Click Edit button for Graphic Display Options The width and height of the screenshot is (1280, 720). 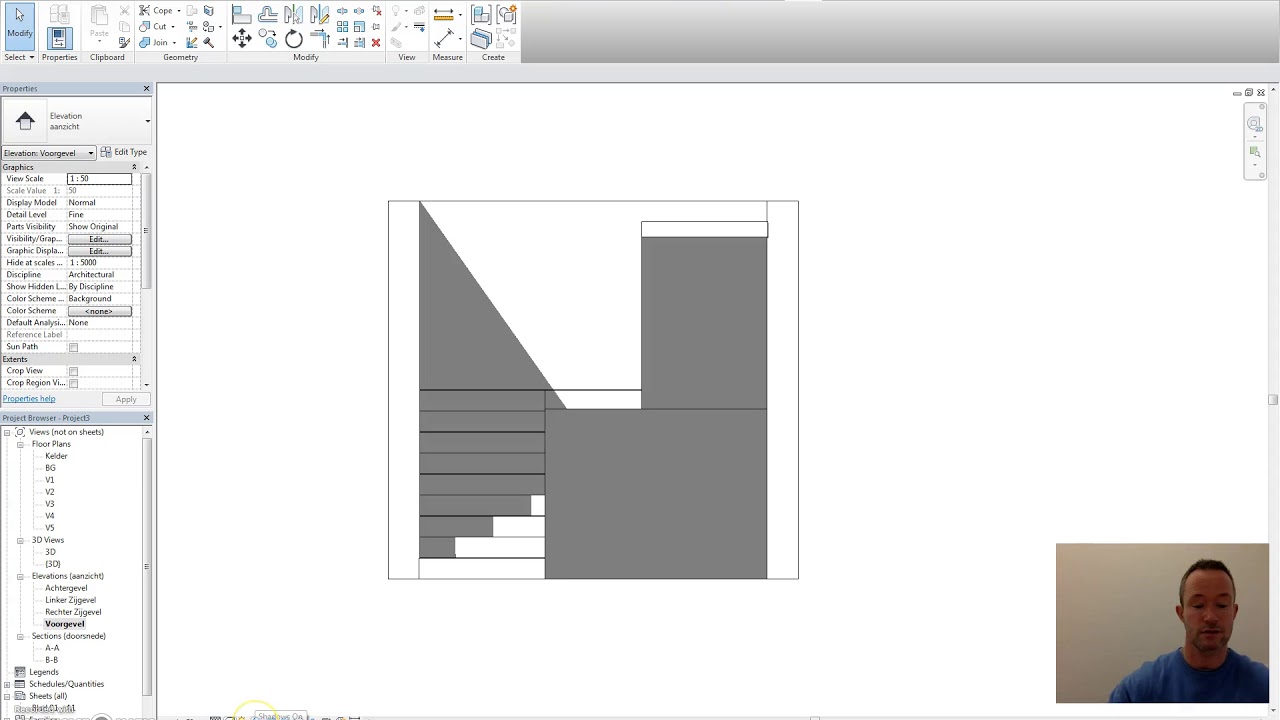coord(98,251)
